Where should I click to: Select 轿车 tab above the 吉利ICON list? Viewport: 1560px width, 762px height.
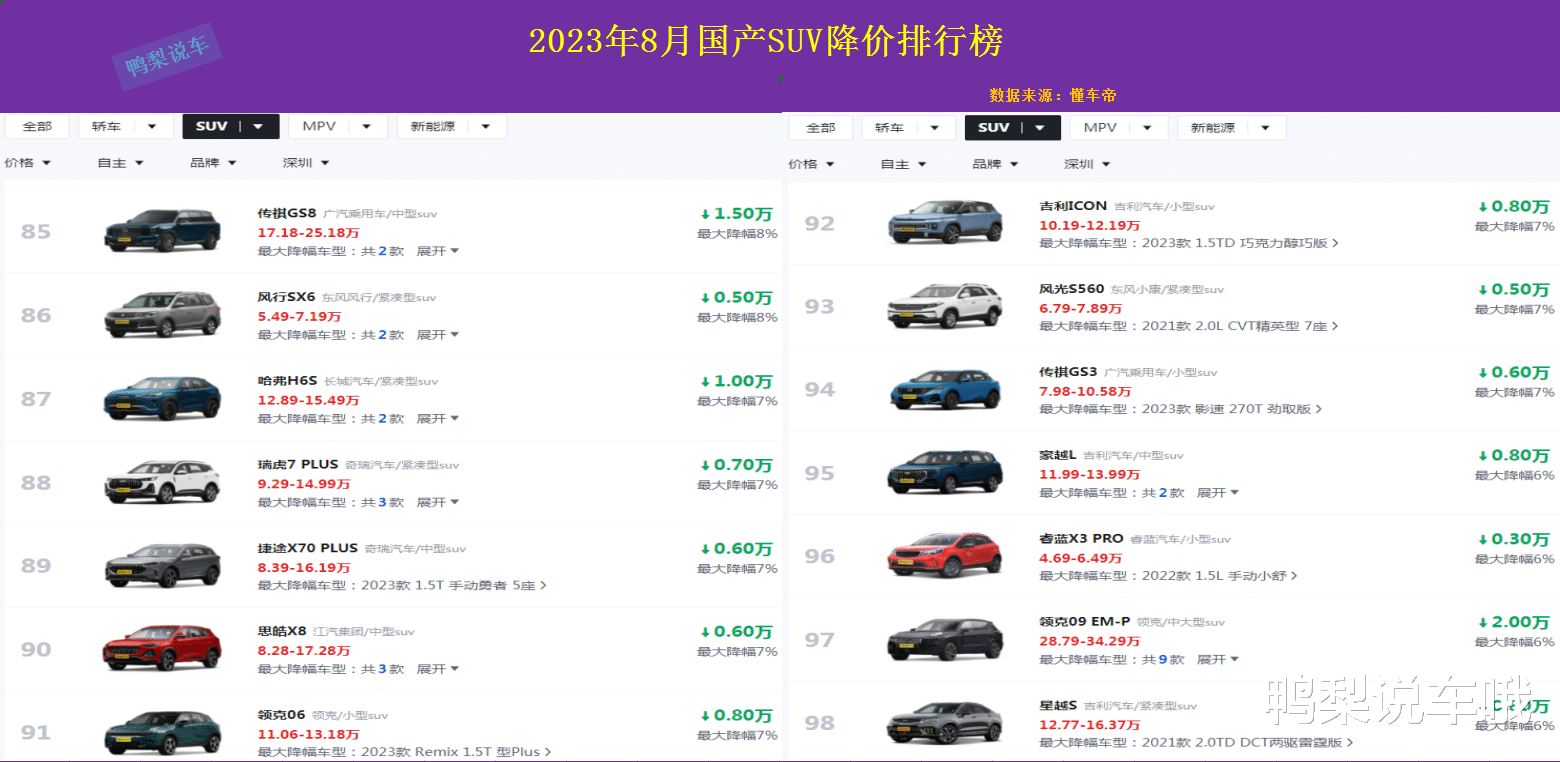(908, 128)
